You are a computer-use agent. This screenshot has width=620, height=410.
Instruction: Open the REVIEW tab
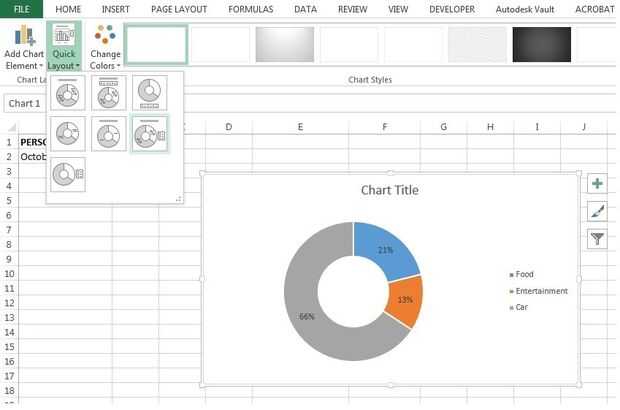pyautogui.click(x=352, y=9)
